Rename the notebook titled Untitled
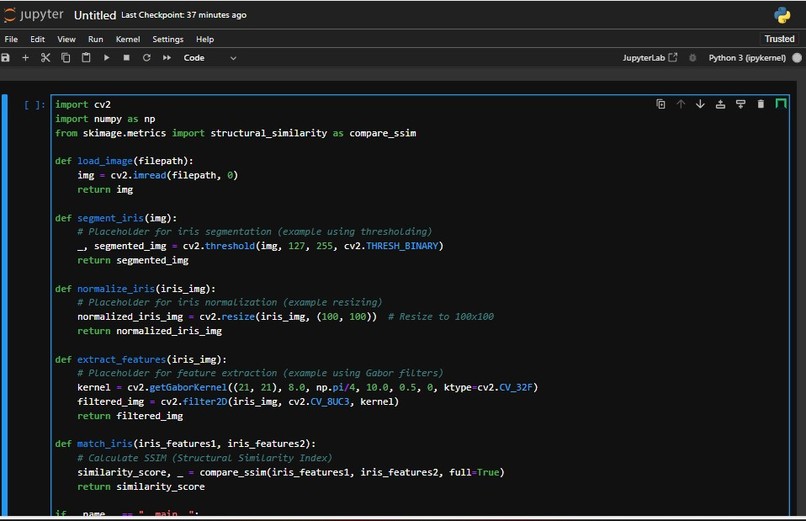This screenshot has width=806, height=521. pyautogui.click(x=95, y=15)
